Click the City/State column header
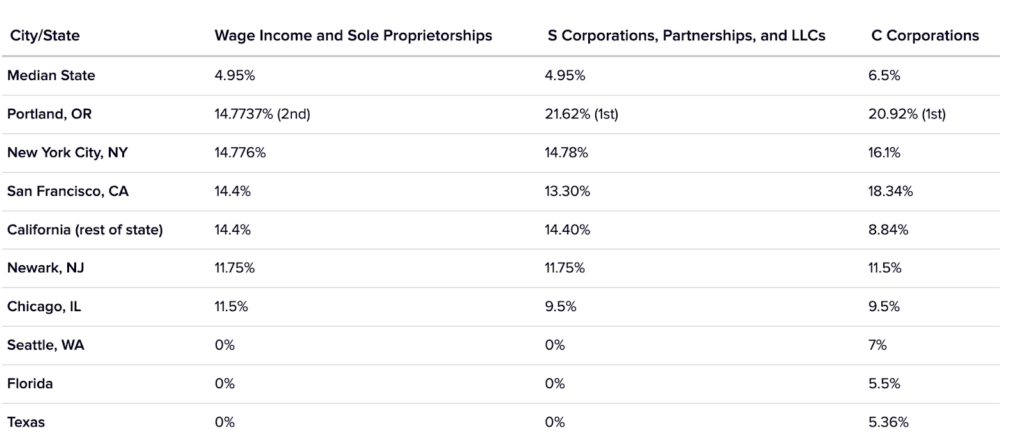1024x447 pixels. point(44,36)
